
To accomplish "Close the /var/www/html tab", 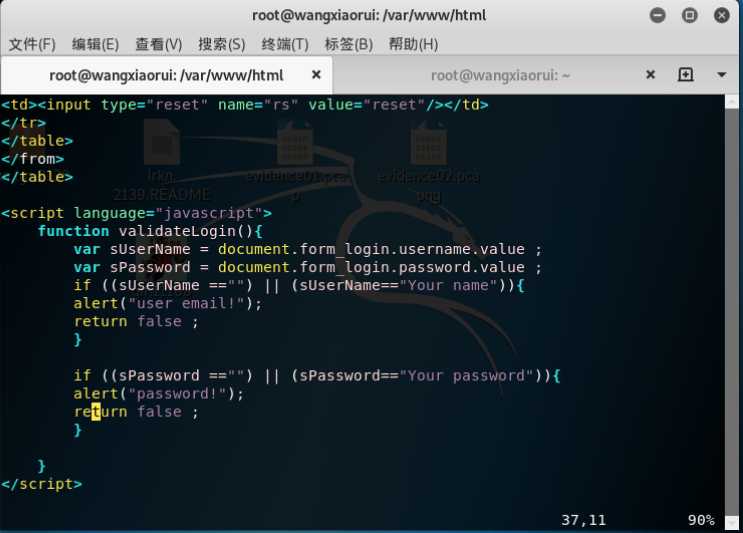I will point(316,74).
